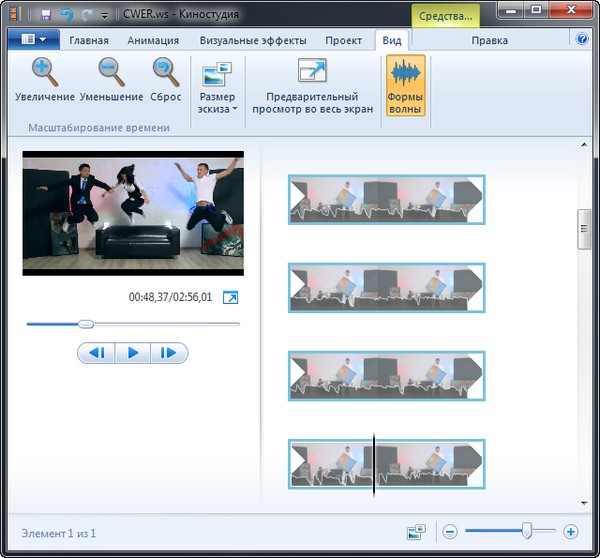
Task: Click the Save icon in quick access toolbar
Action: [x=46, y=15]
